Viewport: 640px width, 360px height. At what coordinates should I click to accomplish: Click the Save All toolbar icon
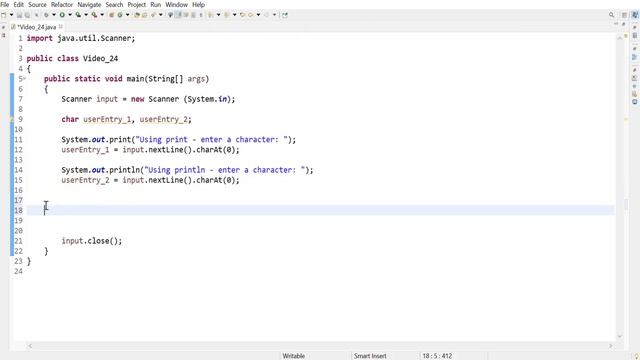(x=27, y=15)
